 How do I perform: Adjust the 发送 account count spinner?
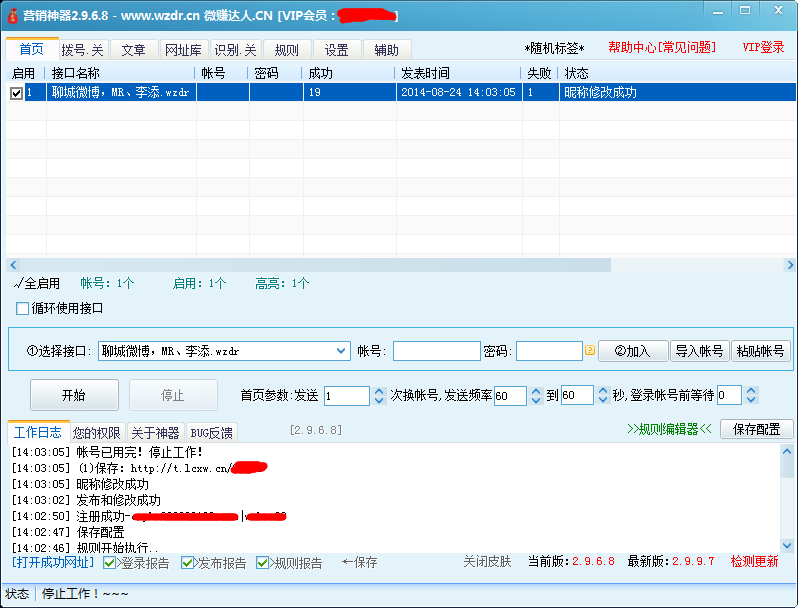(x=379, y=396)
